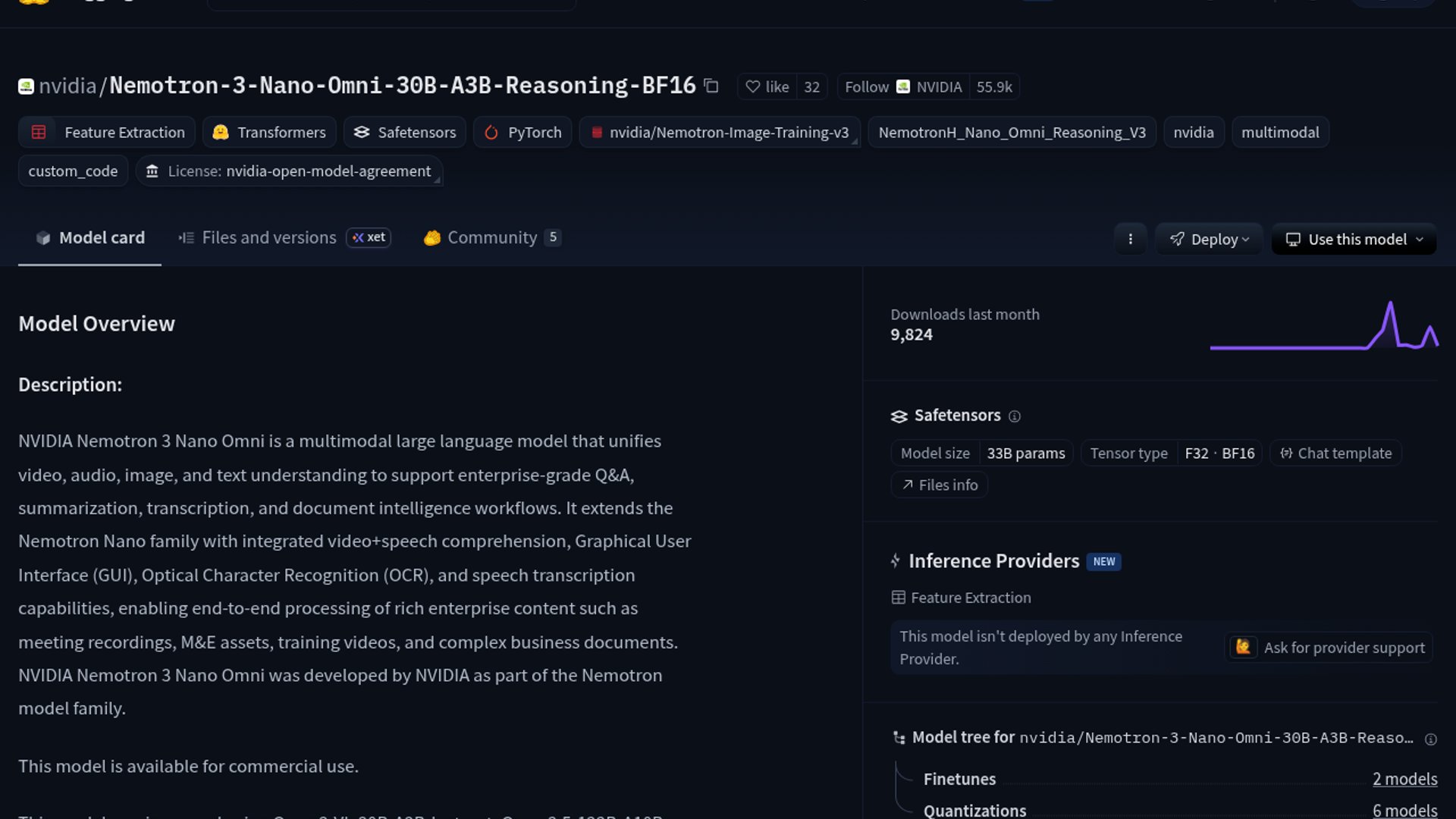Image resolution: width=1456 pixels, height=819 pixels.
Task: Click the heart like button
Action: point(767,86)
